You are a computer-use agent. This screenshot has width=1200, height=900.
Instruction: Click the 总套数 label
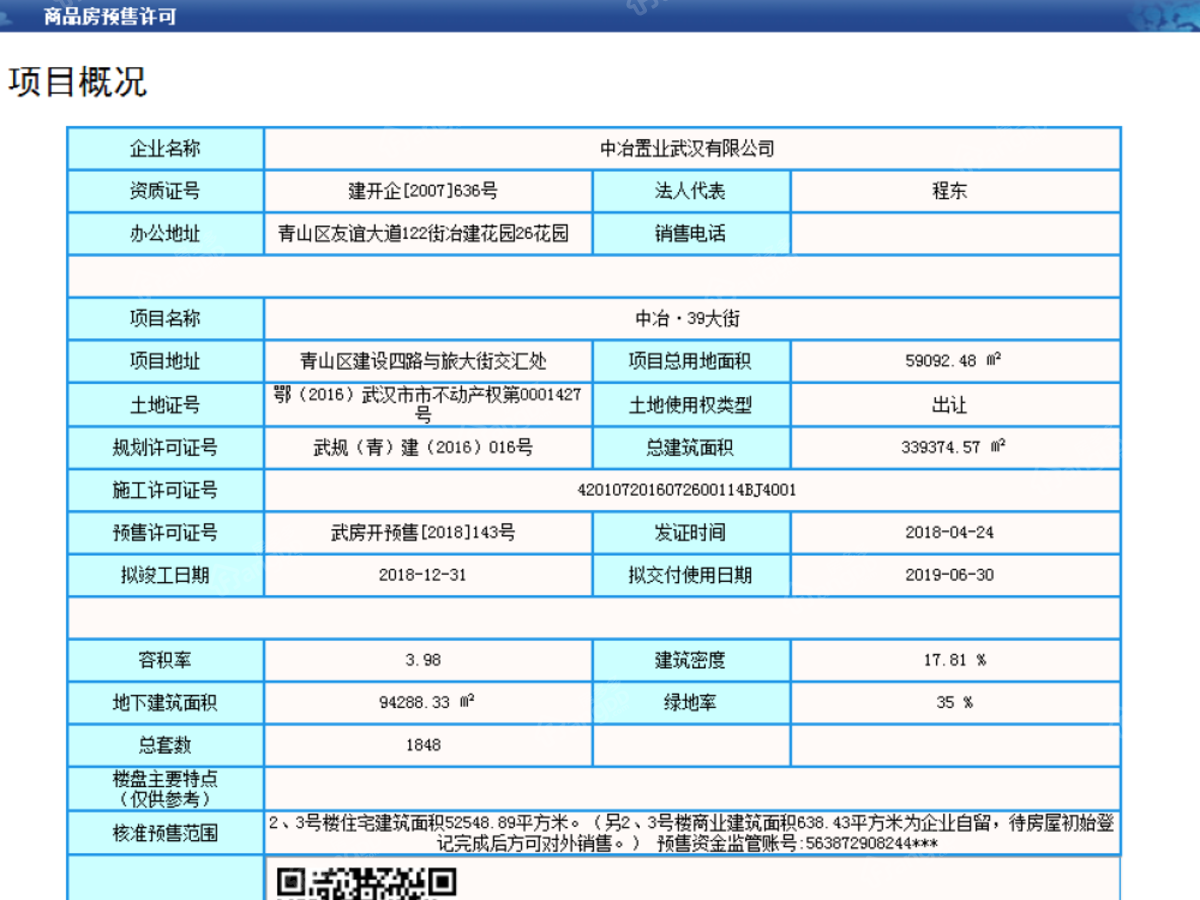click(x=165, y=745)
